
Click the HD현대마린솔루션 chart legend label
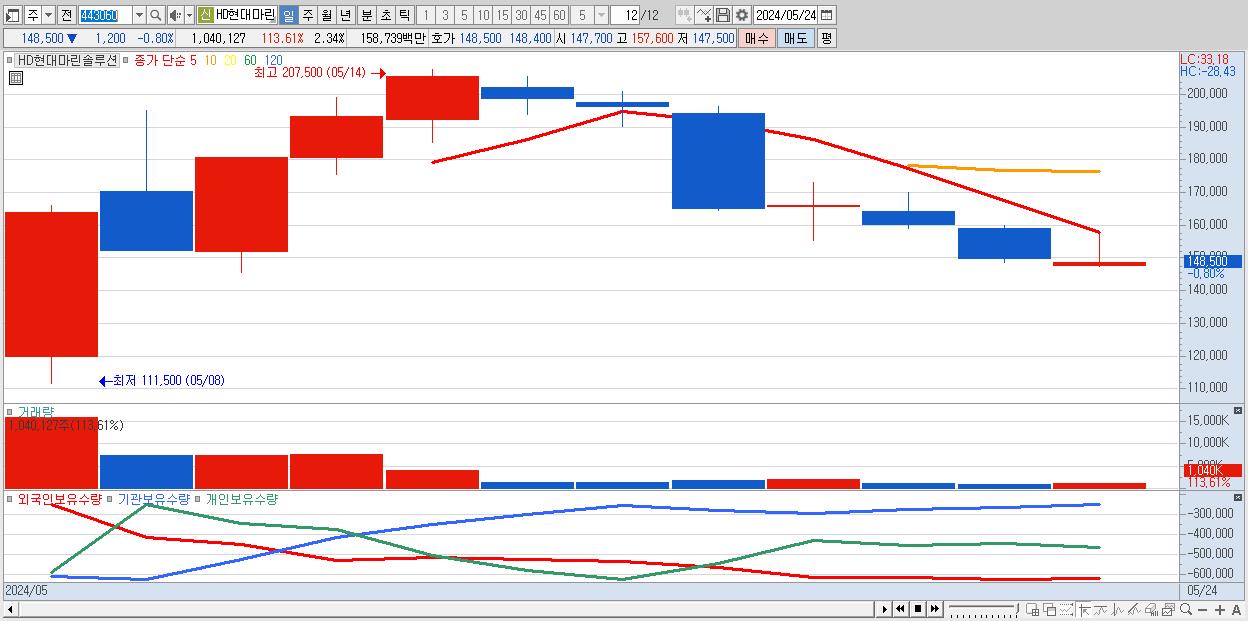pyautogui.click(x=68, y=60)
